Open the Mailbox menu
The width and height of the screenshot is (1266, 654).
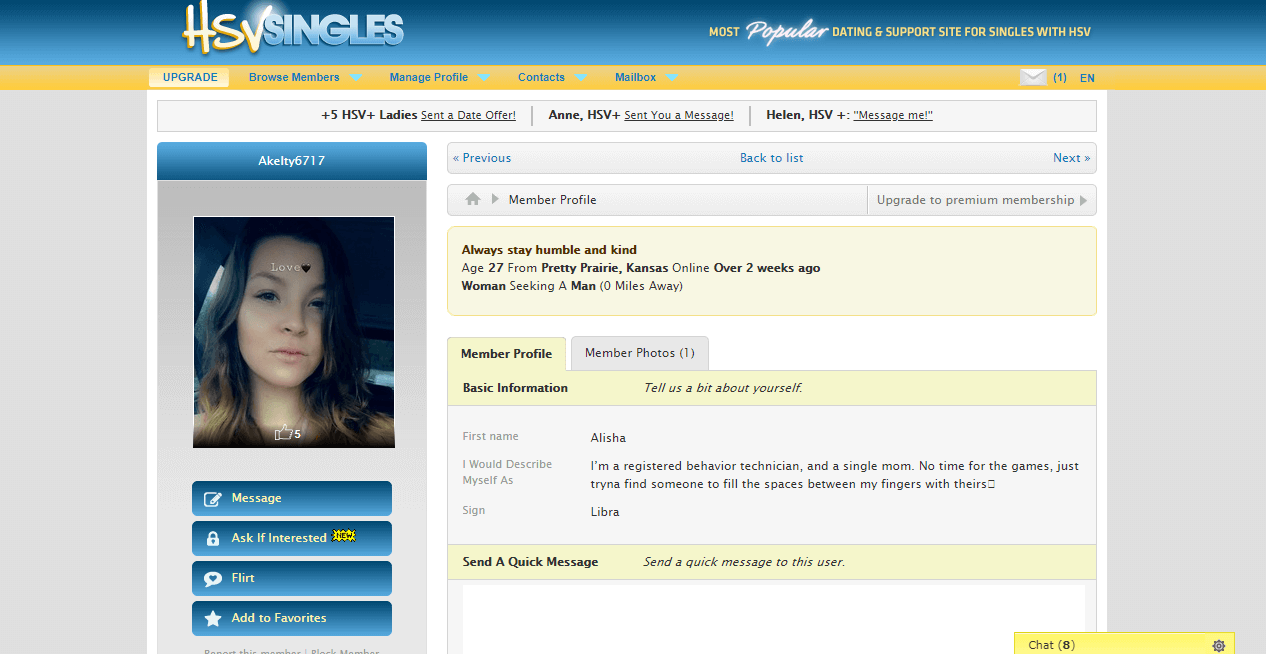tap(635, 77)
